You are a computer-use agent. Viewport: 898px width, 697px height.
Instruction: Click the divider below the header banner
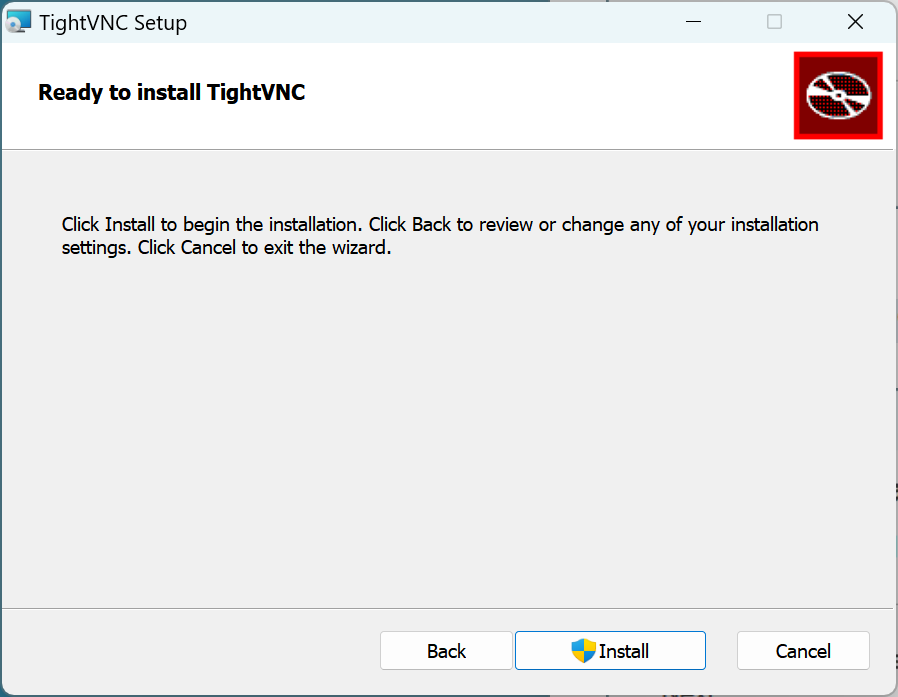450,150
